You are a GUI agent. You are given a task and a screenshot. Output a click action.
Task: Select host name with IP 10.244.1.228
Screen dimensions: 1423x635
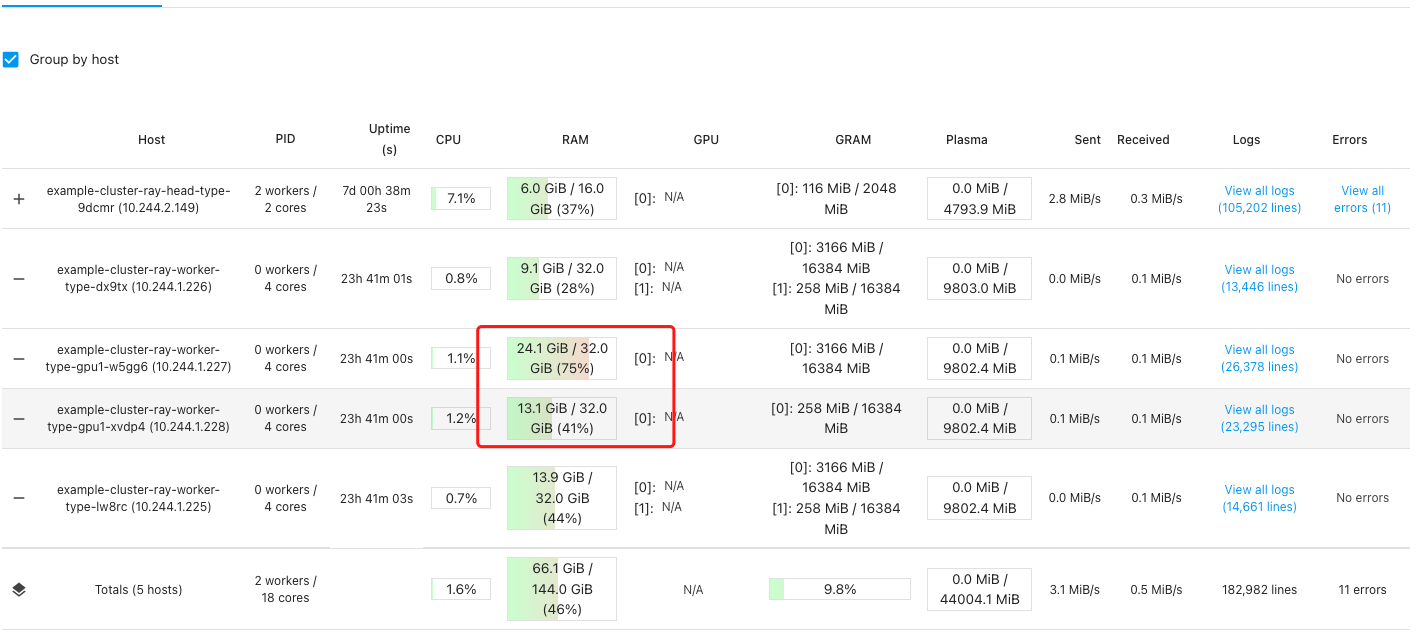(x=138, y=418)
